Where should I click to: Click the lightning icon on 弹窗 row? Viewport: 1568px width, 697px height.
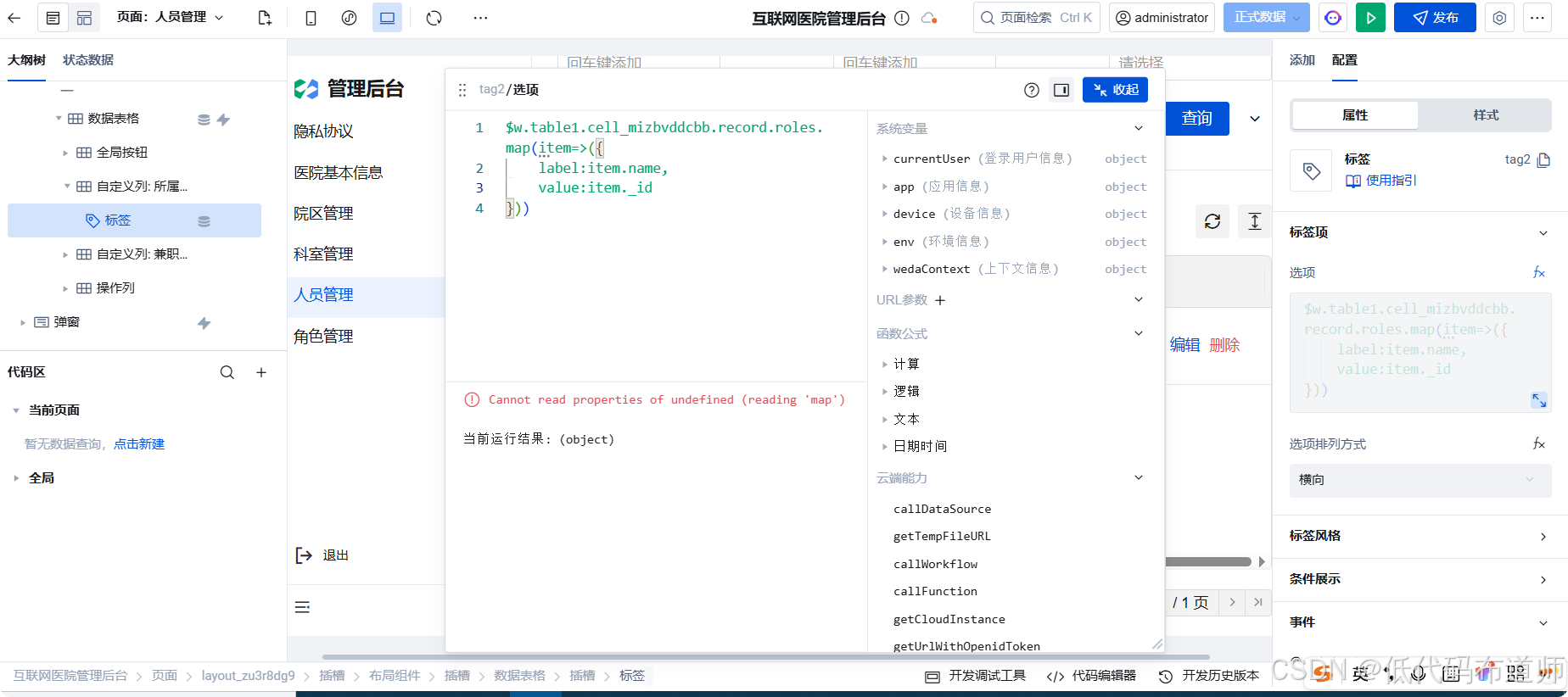click(x=204, y=323)
